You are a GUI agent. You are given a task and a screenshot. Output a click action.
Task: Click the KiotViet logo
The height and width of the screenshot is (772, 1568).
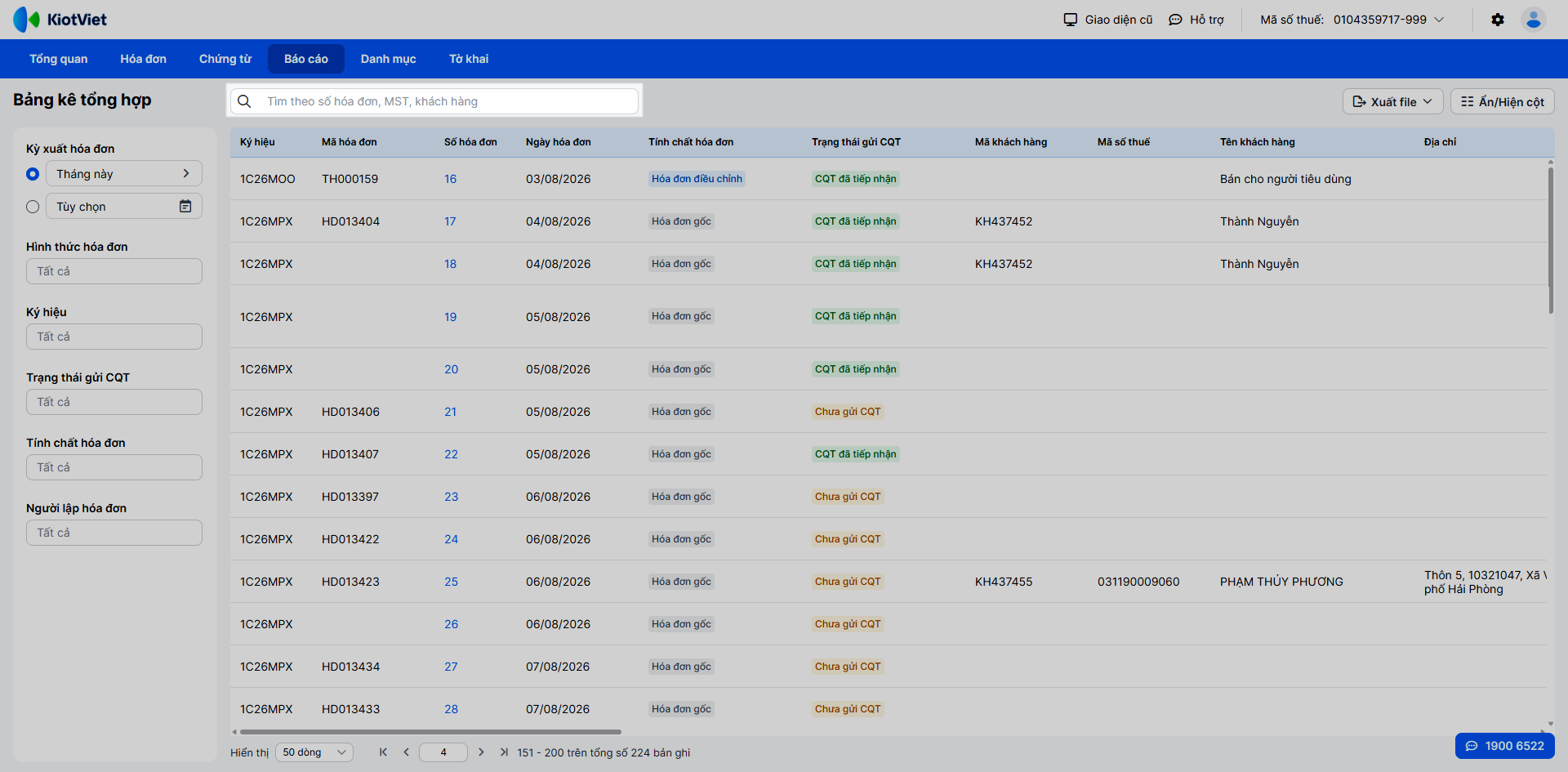pyautogui.click(x=60, y=20)
